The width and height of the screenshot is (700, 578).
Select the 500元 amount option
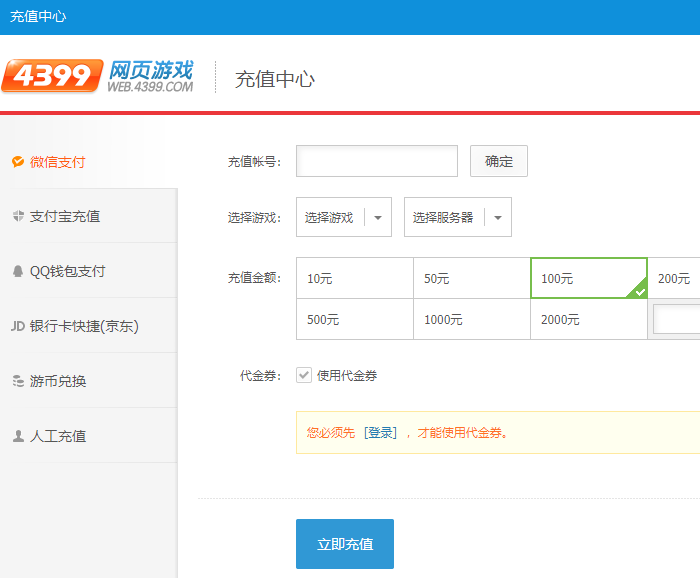click(355, 319)
